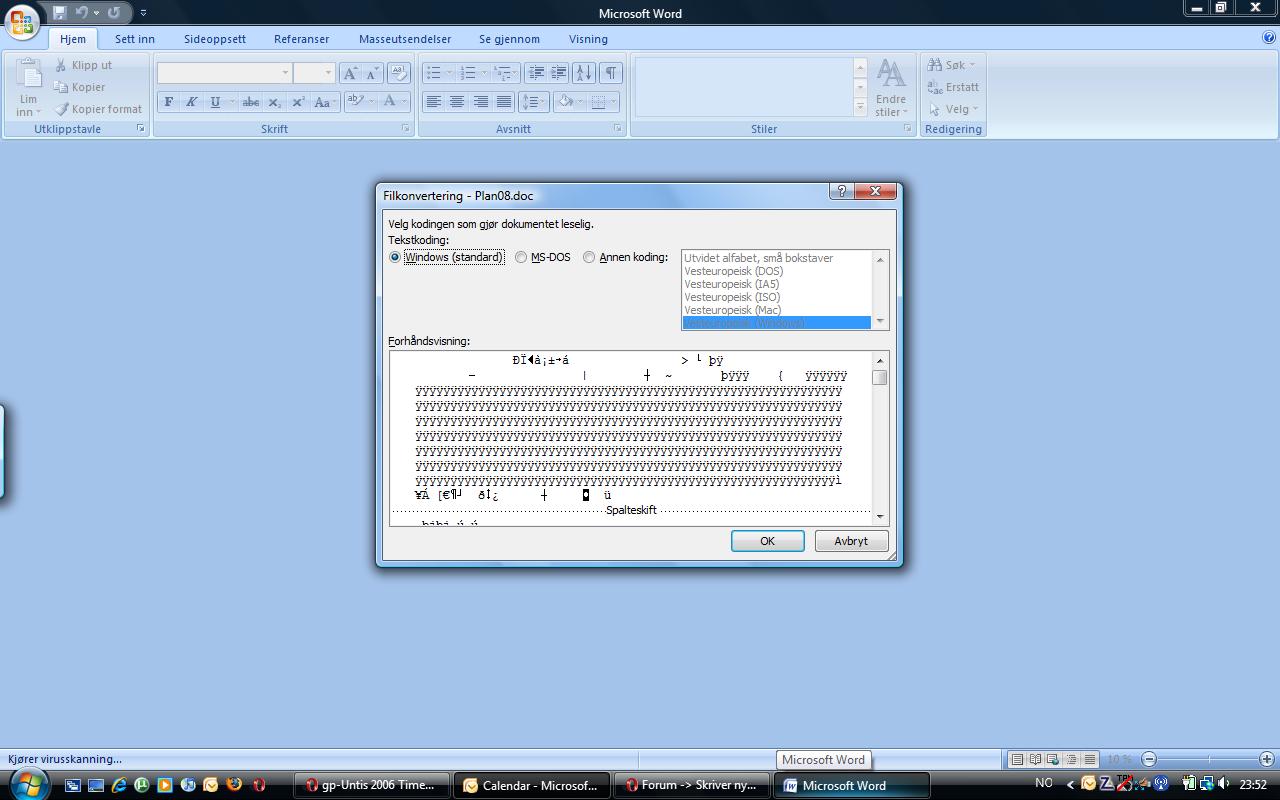This screenshot has width=1280, height=800.
Task: Select MS-DOS encoding radio button
Action: pyautogui.click(x=521, y=257)
